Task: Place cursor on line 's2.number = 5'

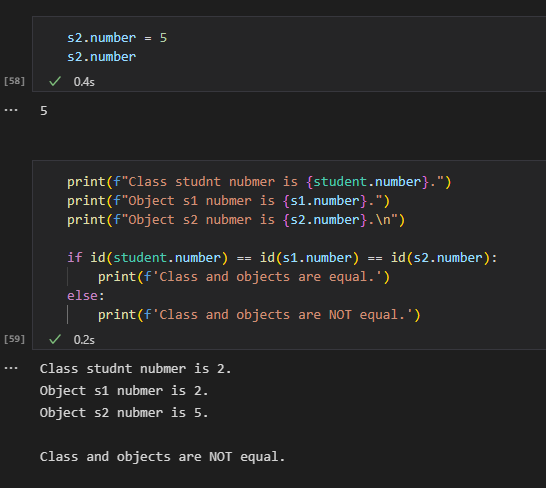Action: point(117,38)
